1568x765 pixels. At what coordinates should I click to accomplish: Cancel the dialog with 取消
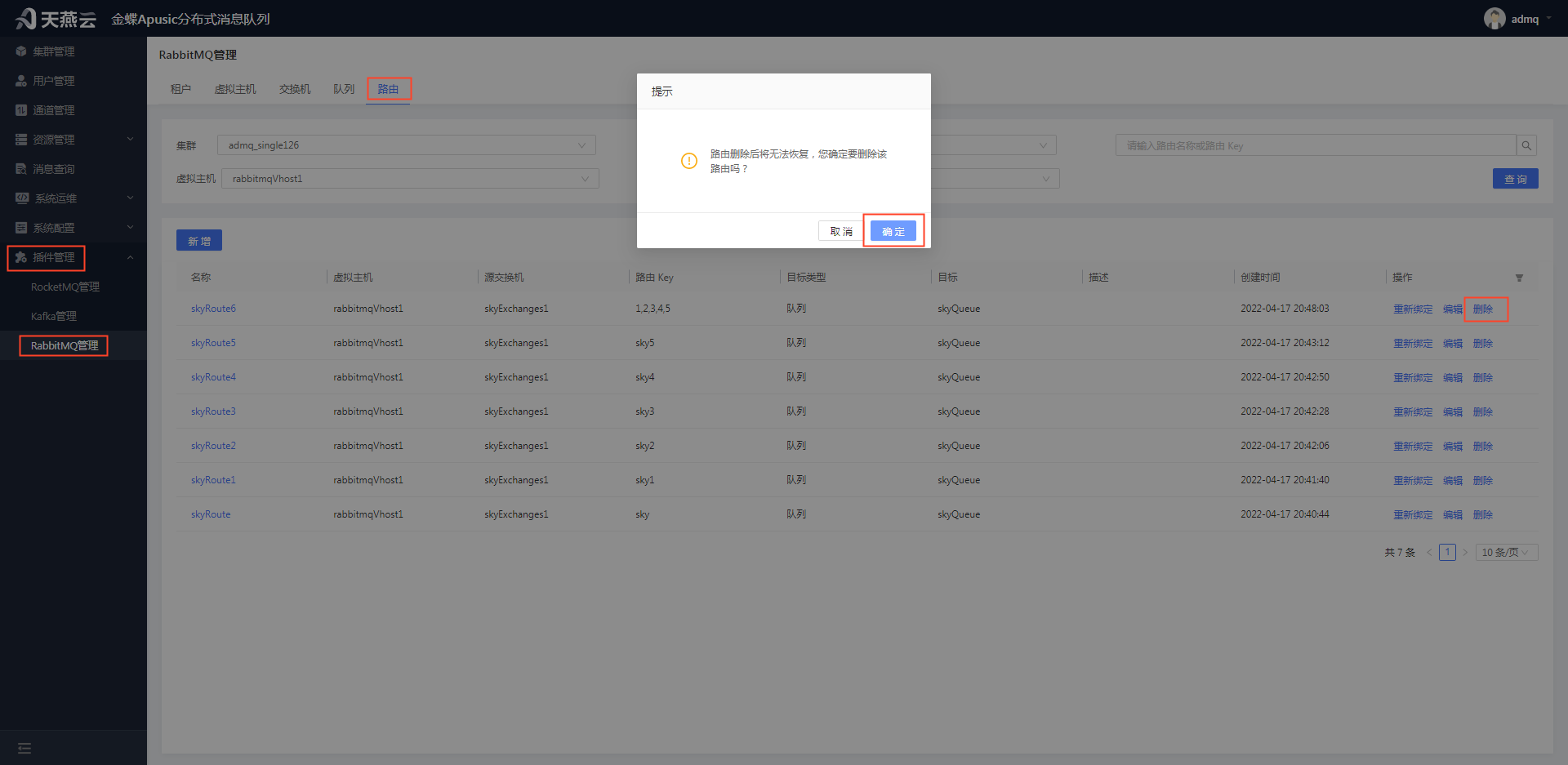click(841, 231)
